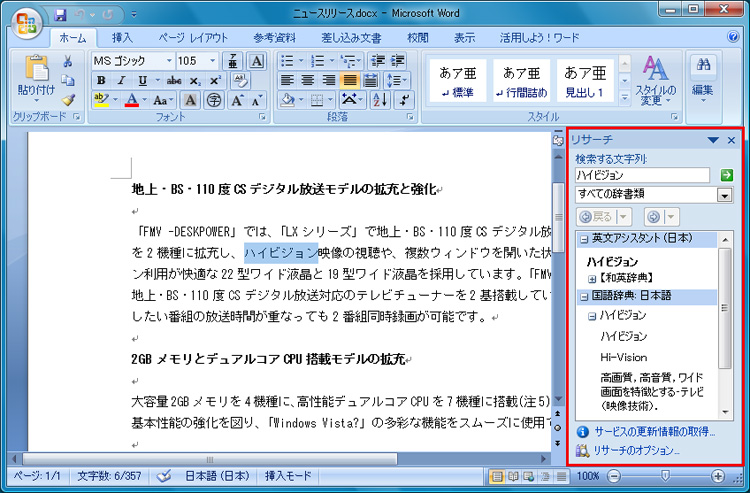Image resolution: width=750 pixels, height=493 pixels.
Task: Open line spacing dropdown
Action: (397, 80)
